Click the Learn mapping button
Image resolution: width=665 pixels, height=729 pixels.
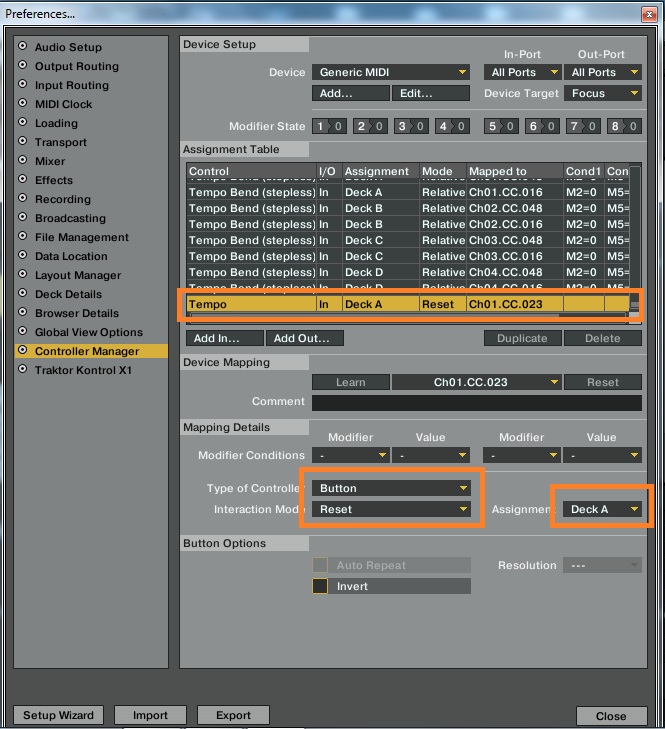point(351,382)
